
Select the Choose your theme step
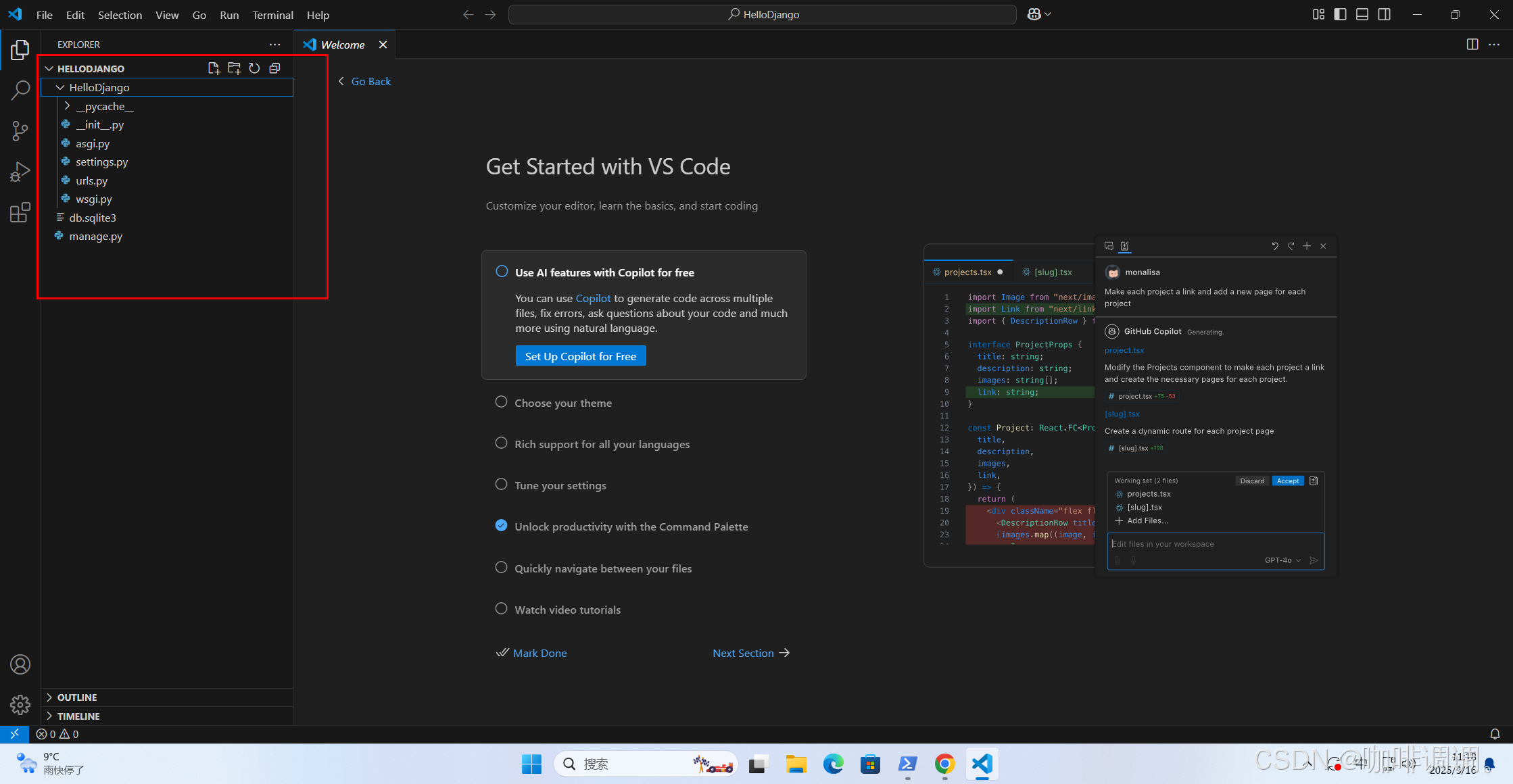pyautogui.click(x=562, y=403)
